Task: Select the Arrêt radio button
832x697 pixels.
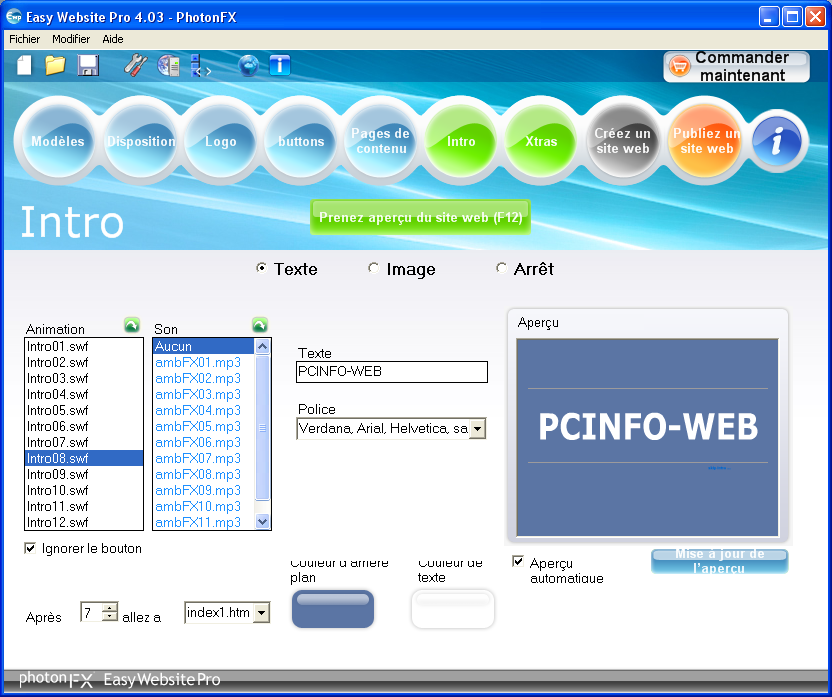Action: pos(501,268)
